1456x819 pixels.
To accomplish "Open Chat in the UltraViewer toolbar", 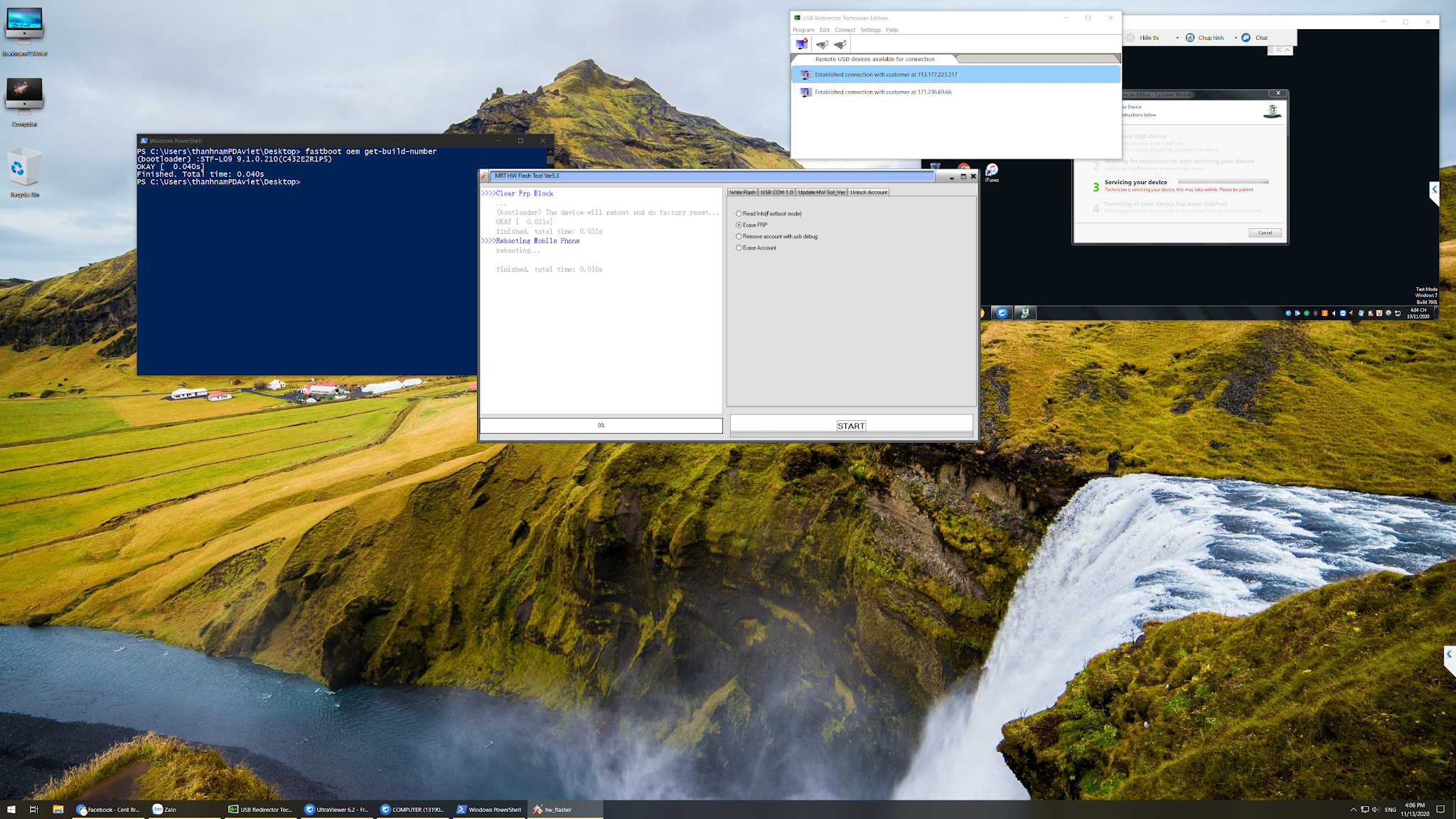I will tap(1256, 38).
